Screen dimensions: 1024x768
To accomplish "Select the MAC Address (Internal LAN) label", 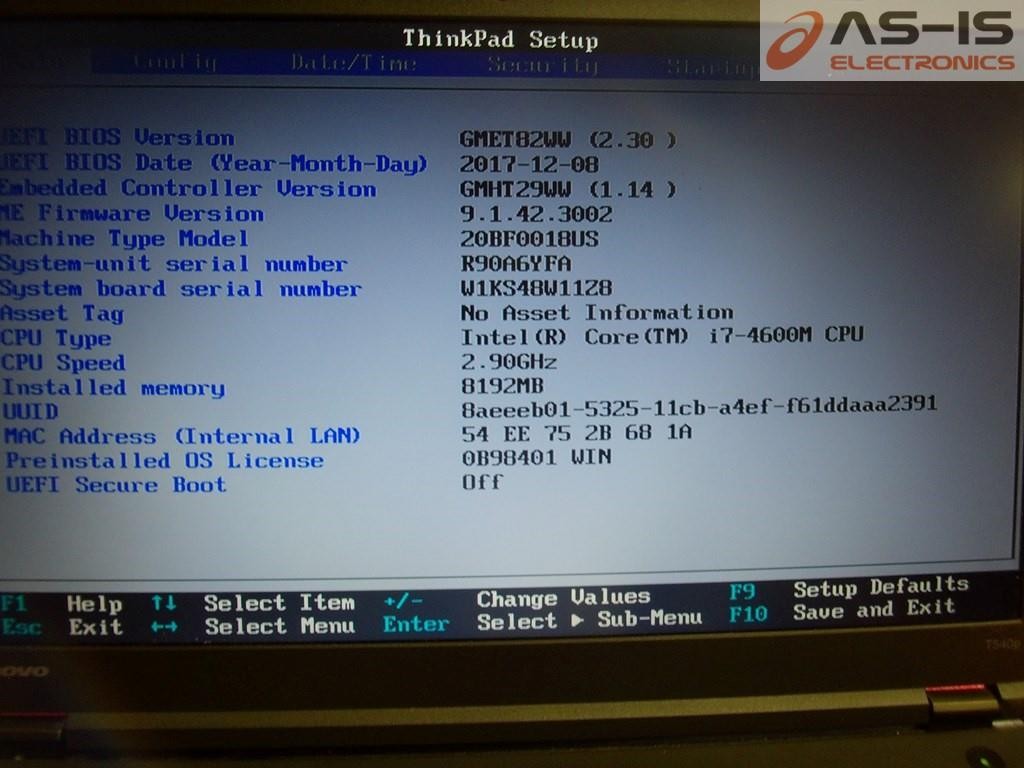I will (x=182, y=436).
